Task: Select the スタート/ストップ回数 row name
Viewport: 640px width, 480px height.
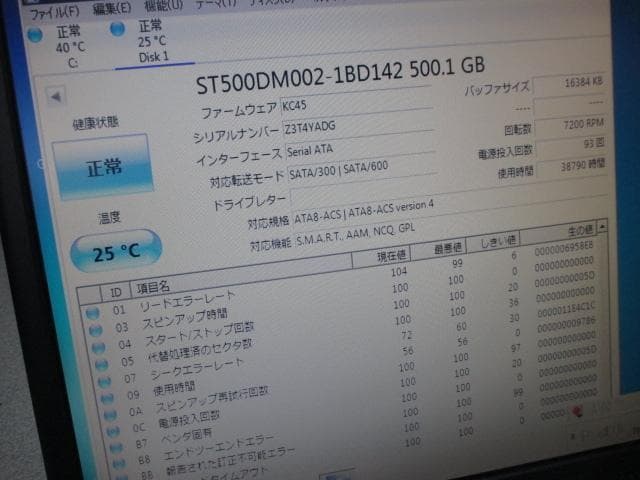Action: 200,334
